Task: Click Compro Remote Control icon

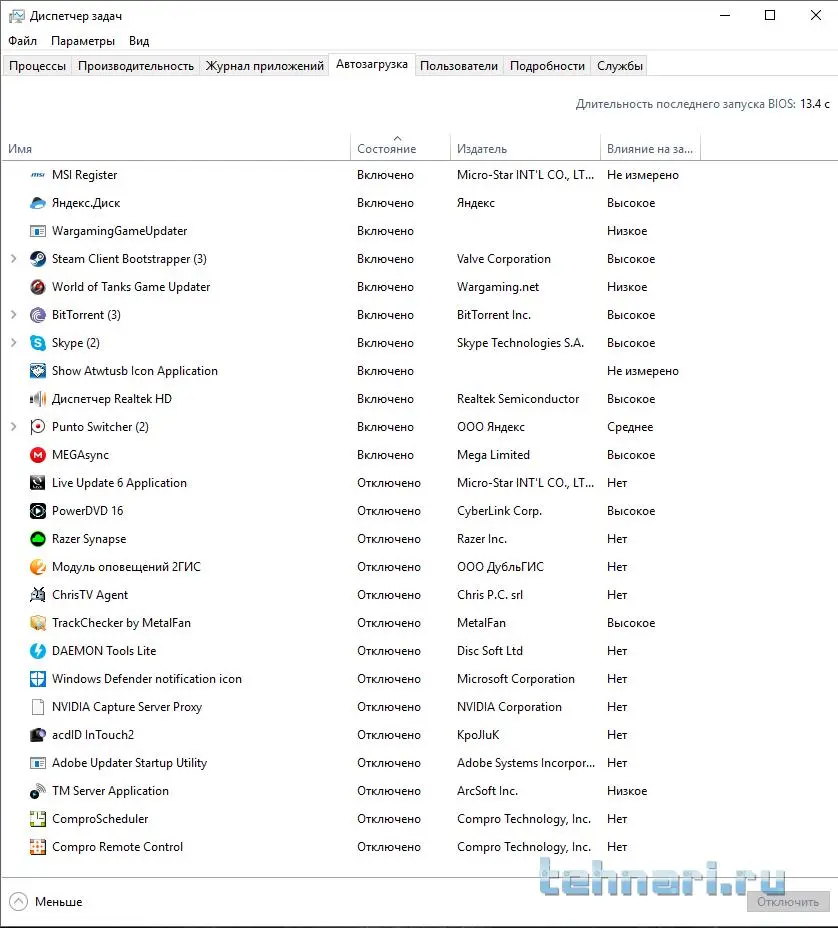Action: click(38, 847)
